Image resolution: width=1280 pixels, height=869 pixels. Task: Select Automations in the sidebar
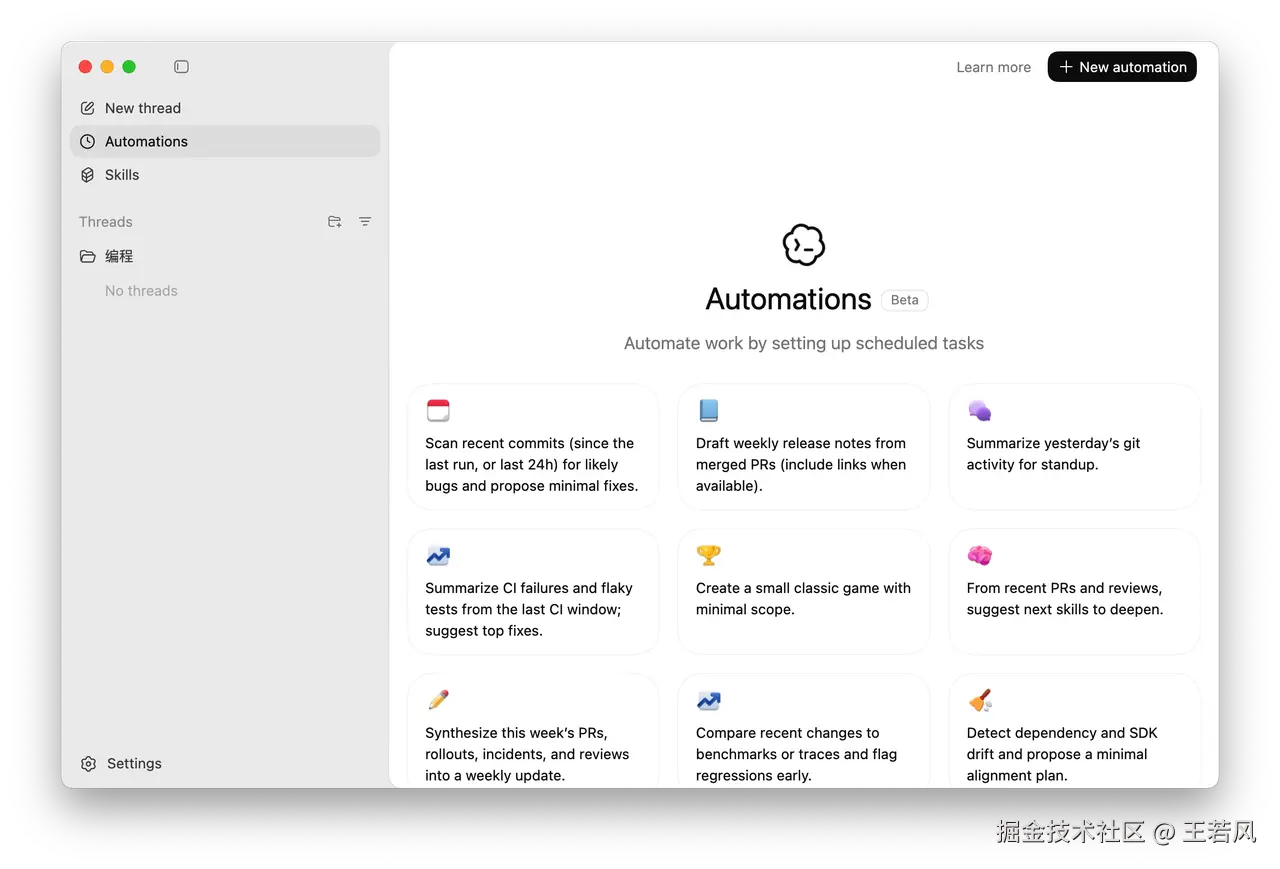[225, 141]
